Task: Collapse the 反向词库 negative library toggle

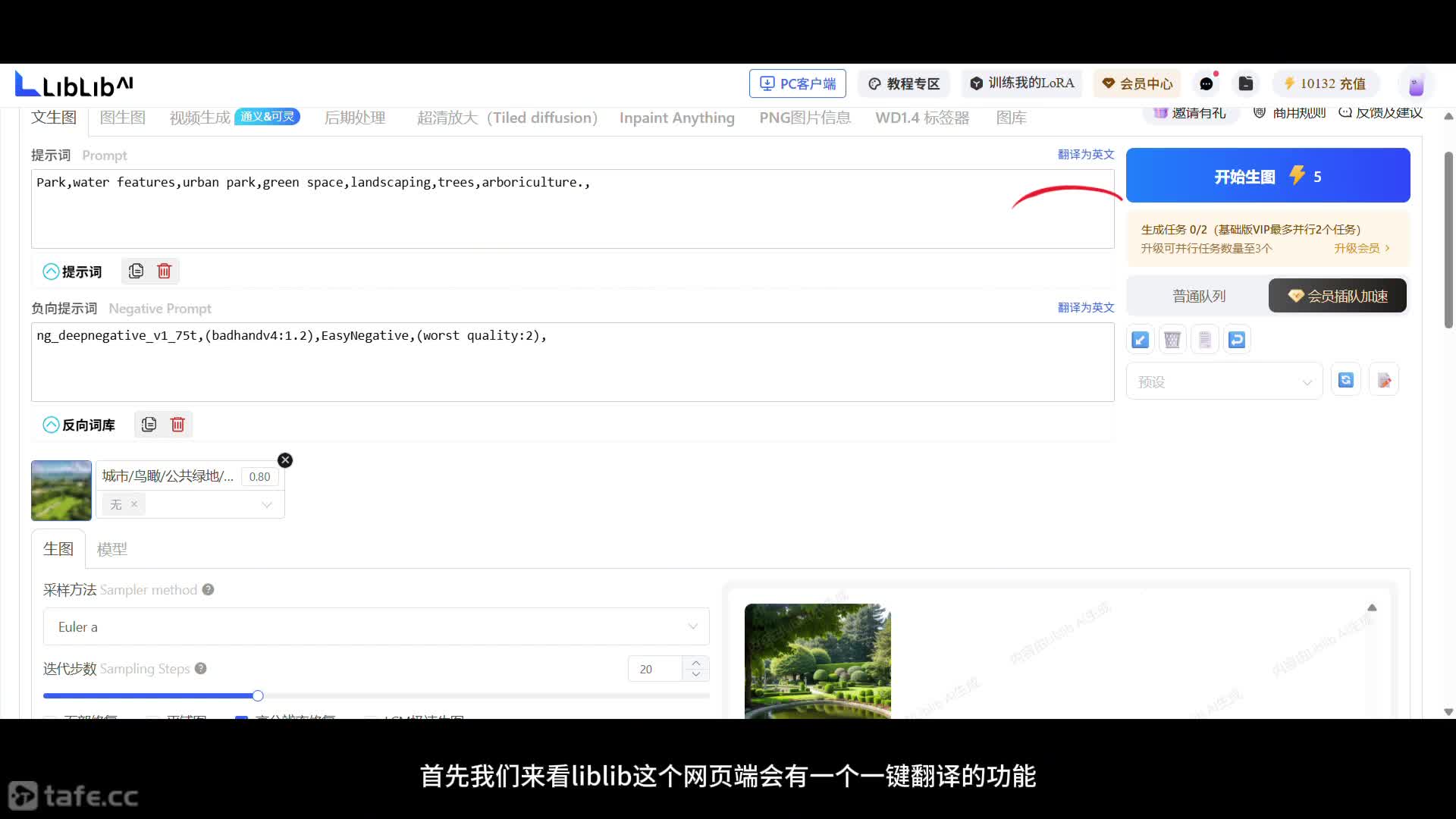Action: (51, 425)
